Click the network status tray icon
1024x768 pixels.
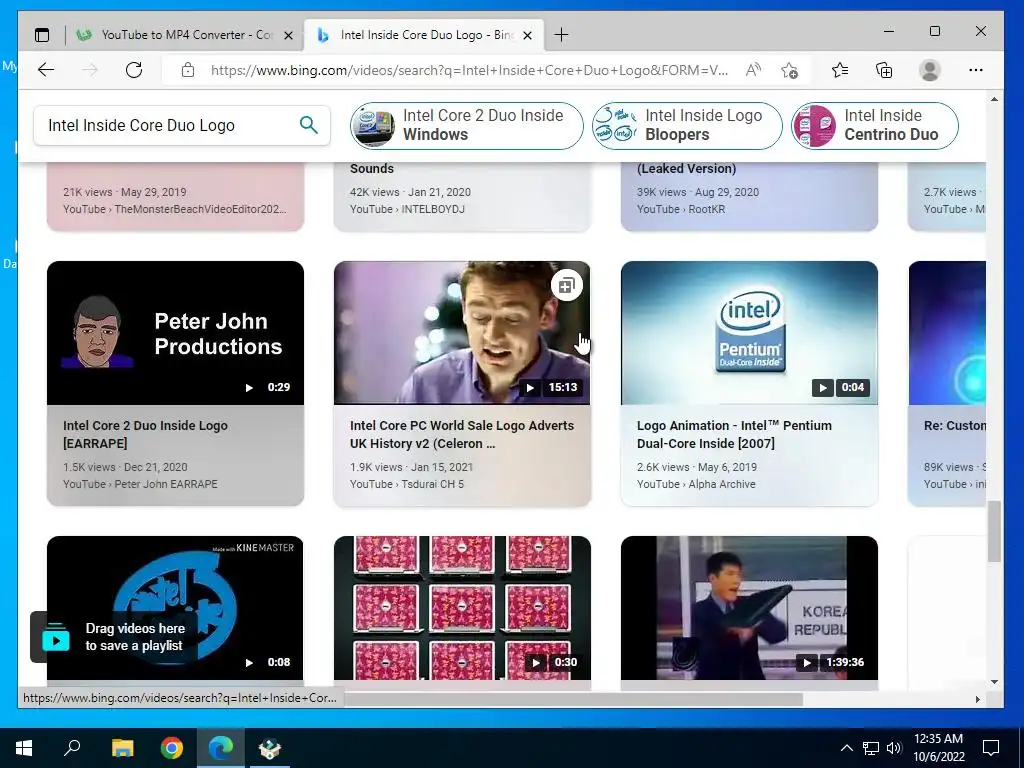(871, 748)
